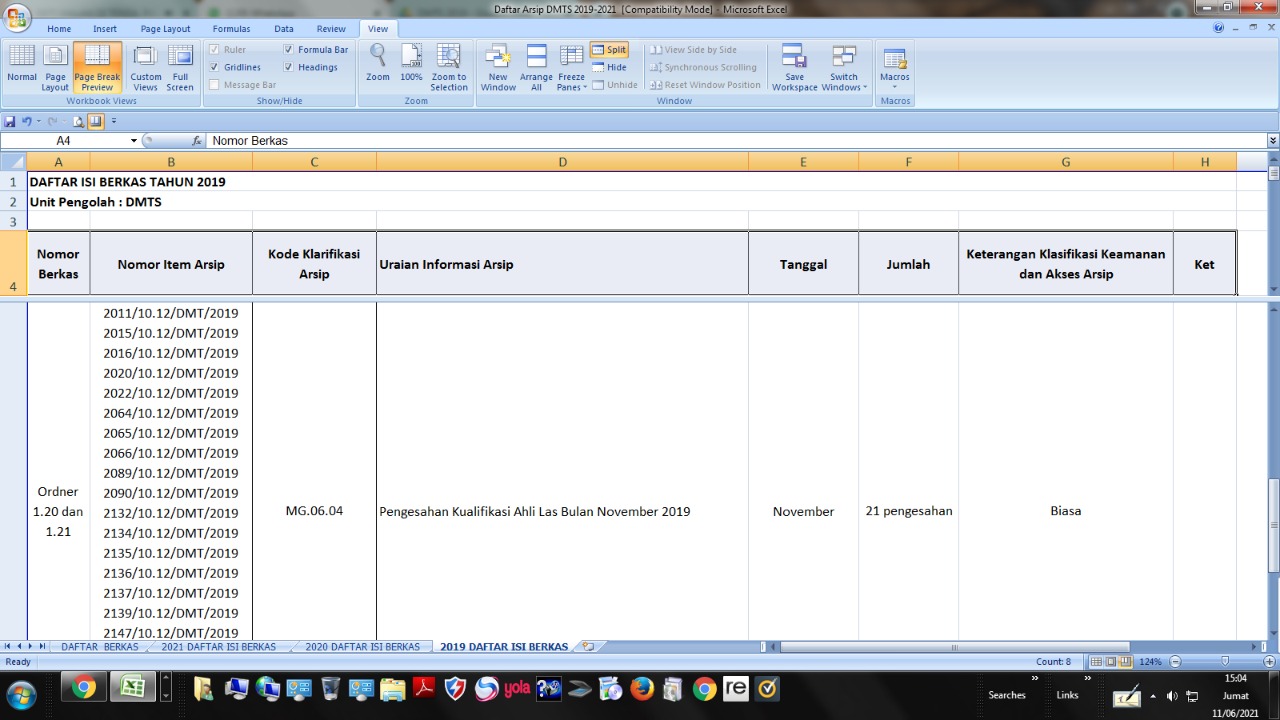
Task: Toggle the Gridlines checkbox
Action: (214, 67)
